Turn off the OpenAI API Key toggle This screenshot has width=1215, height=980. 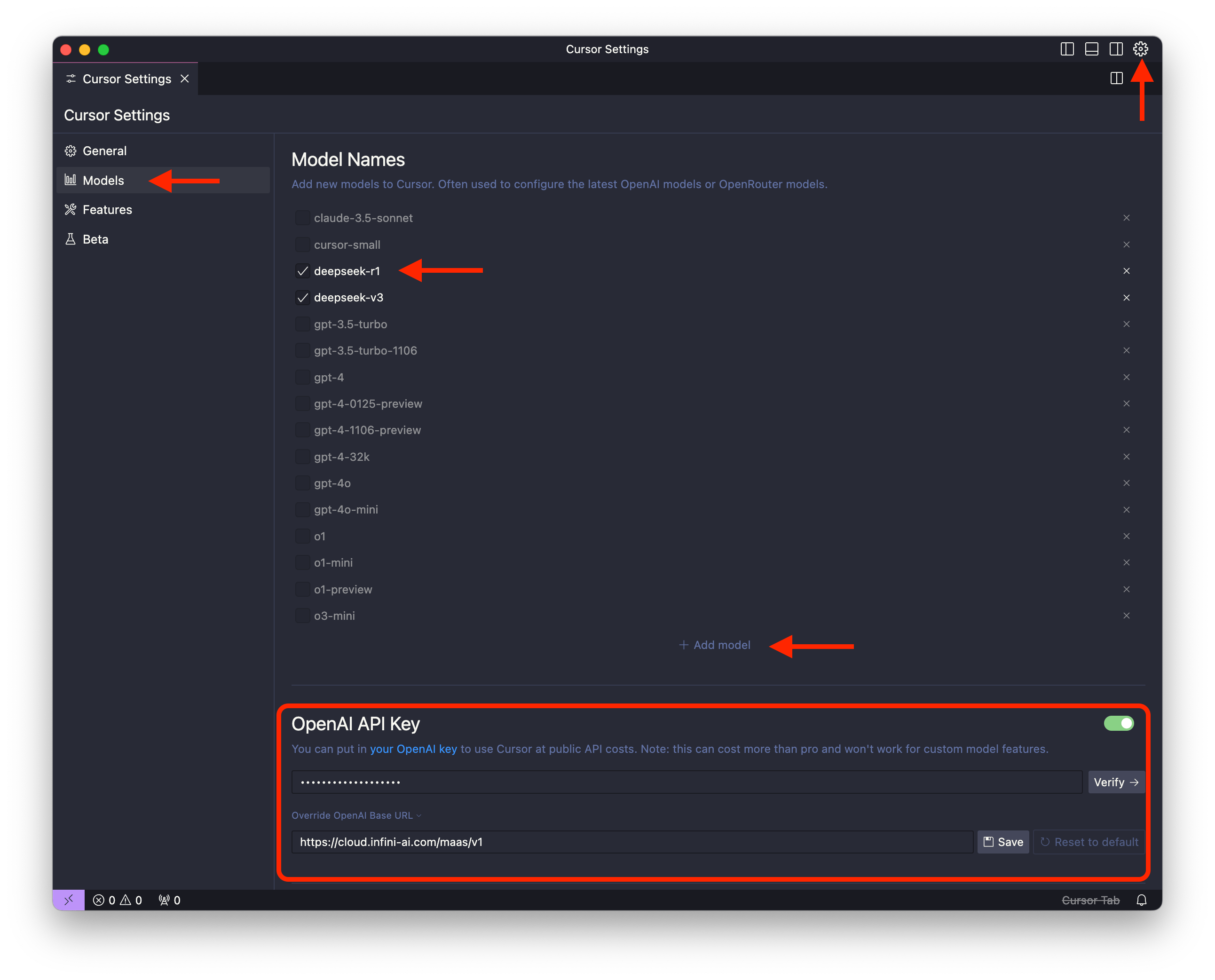1119,724
